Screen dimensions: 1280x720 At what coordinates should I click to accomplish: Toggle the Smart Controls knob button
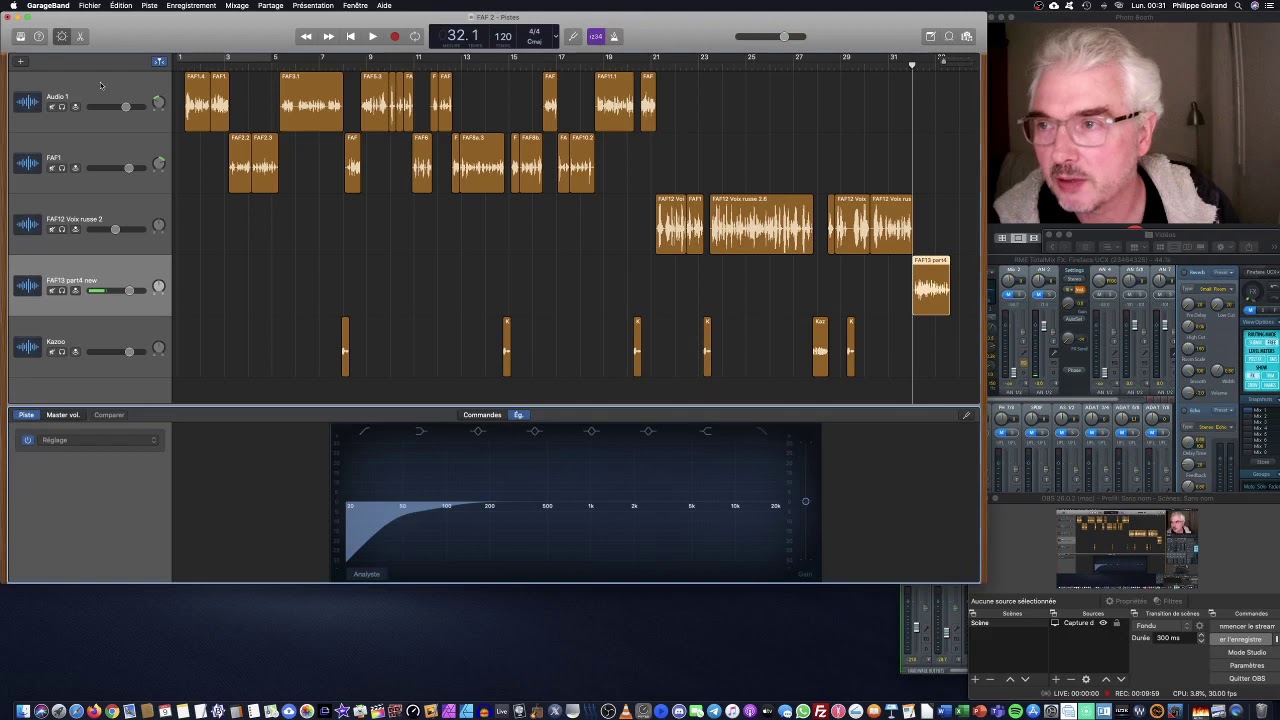click(x=61, y=36)
